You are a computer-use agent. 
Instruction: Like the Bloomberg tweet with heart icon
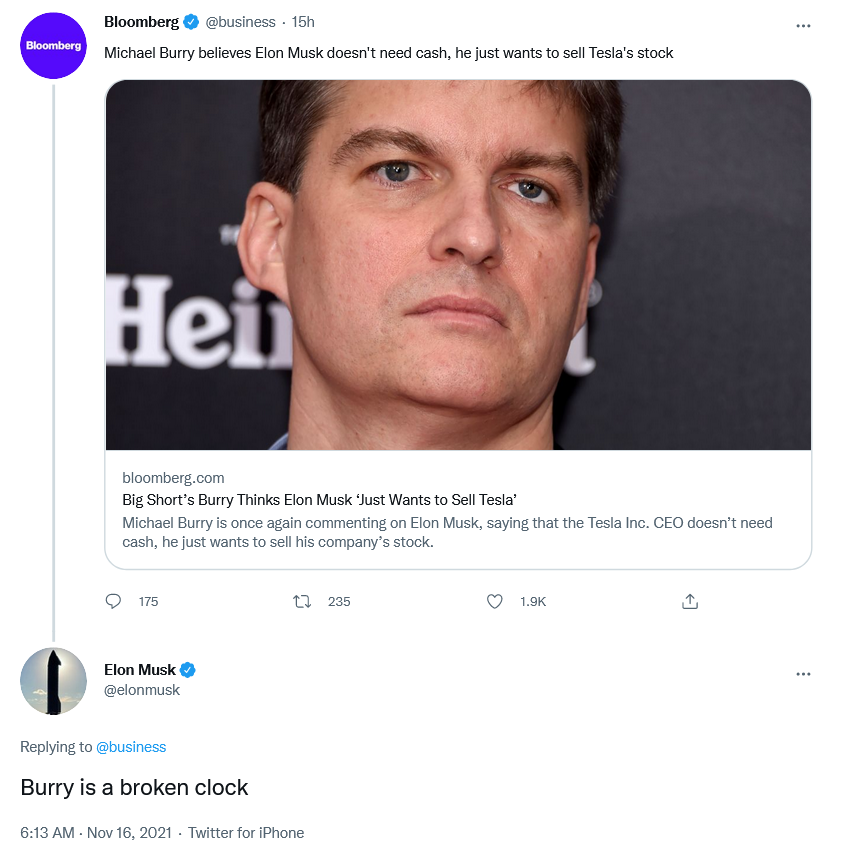pos(493,601)
